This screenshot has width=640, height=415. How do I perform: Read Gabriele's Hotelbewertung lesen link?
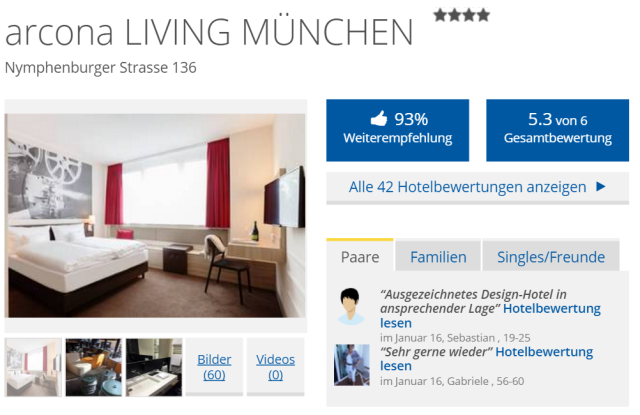(487, 359)
